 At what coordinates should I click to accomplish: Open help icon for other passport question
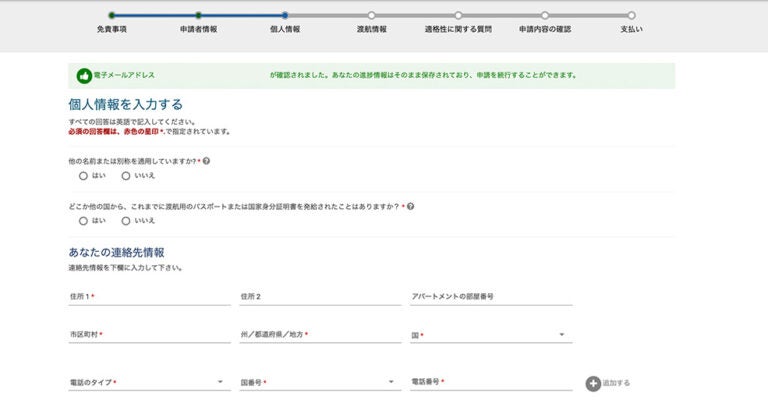(410, 207)
